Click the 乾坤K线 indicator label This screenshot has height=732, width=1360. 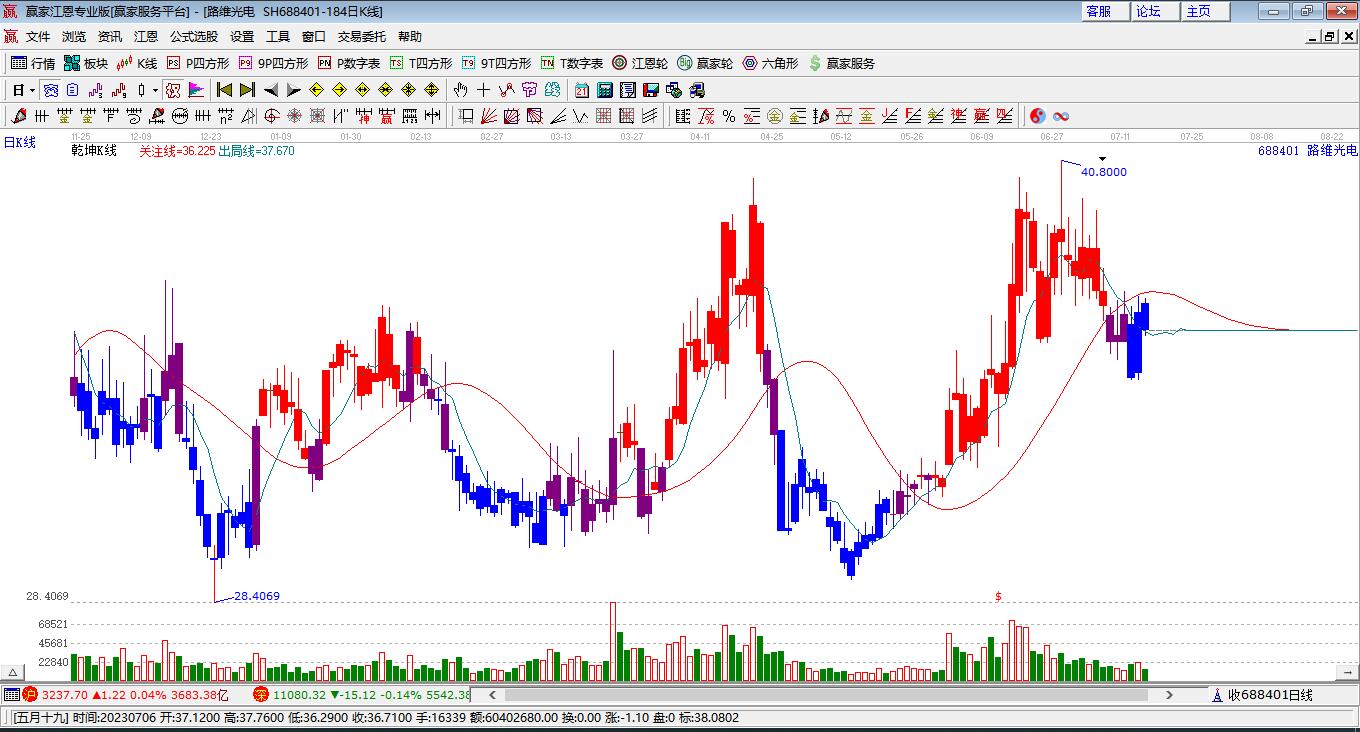pos(94,150)
